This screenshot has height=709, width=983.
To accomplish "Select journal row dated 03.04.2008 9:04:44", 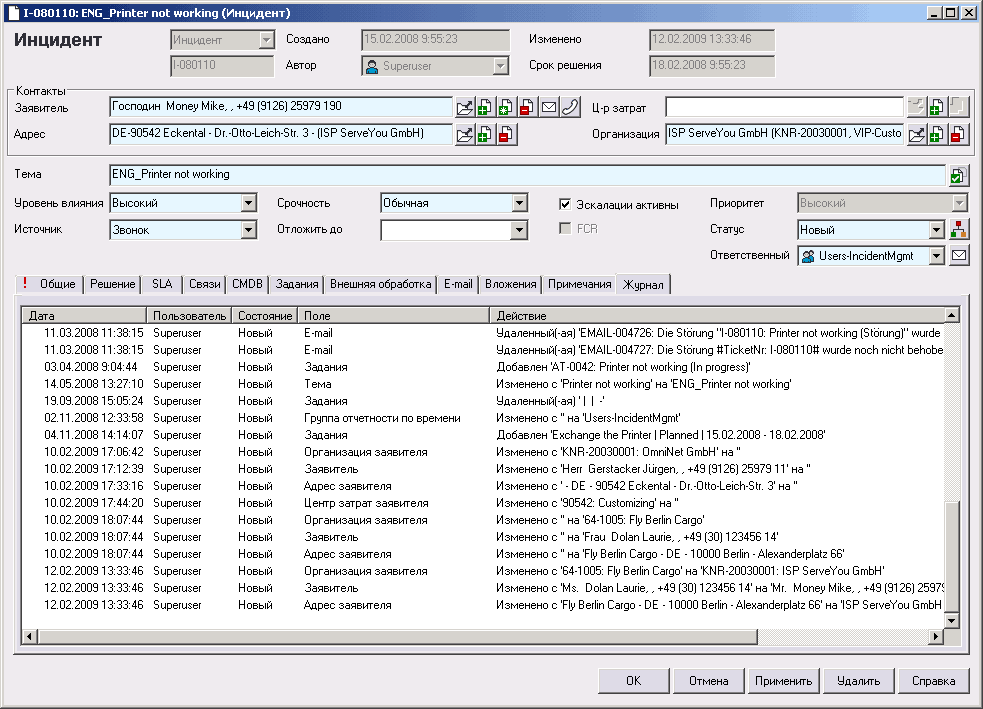I will coord(483,367).
